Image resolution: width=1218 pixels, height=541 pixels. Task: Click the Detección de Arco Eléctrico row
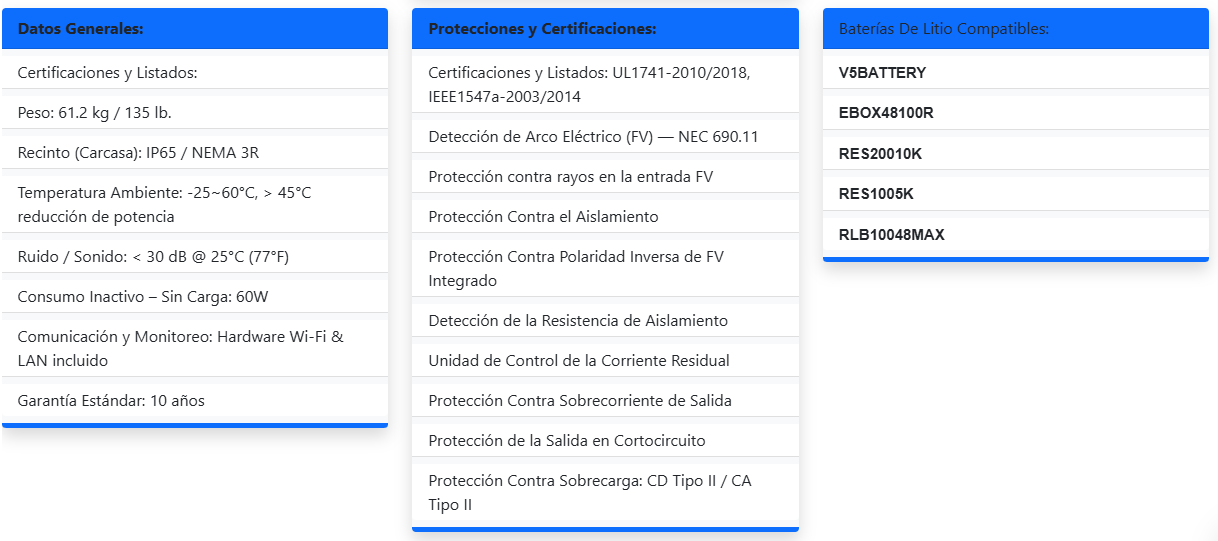point(593,137)
